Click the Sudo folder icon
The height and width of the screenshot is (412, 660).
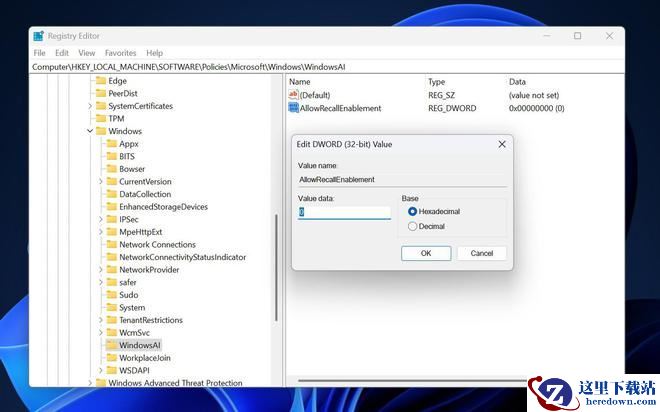[x=111, y=295]
